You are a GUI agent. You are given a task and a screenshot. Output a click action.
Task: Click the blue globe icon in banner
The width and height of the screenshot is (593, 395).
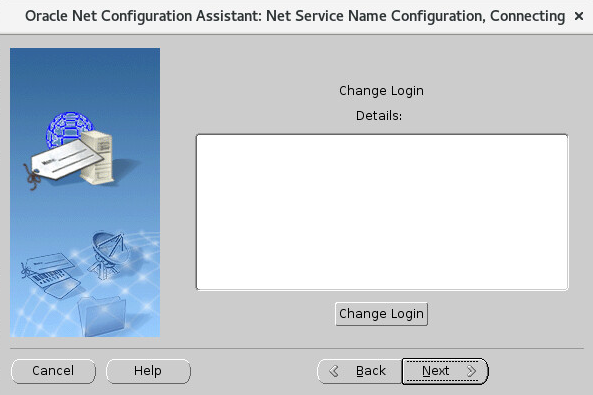(68, 129)
